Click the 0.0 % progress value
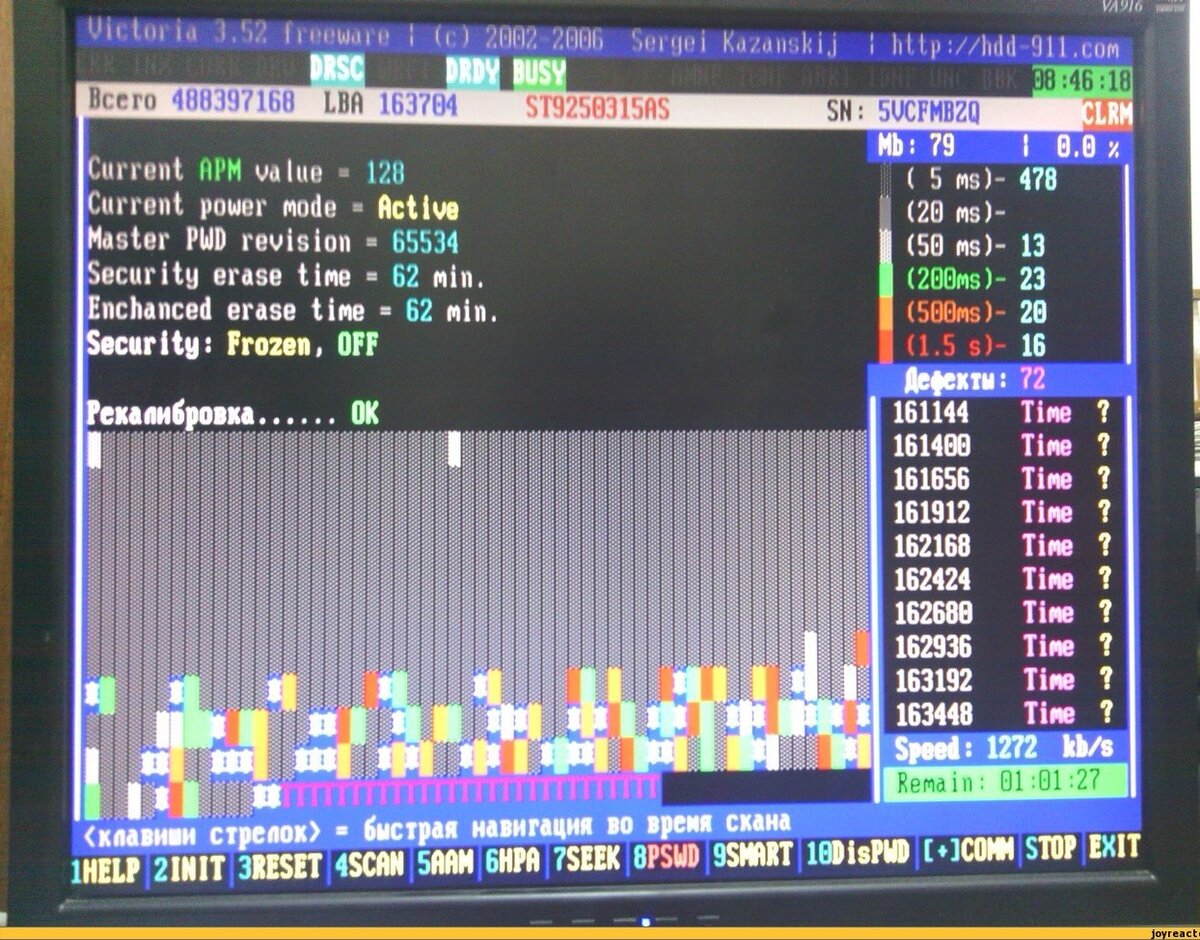 [x=1087, y=148]
